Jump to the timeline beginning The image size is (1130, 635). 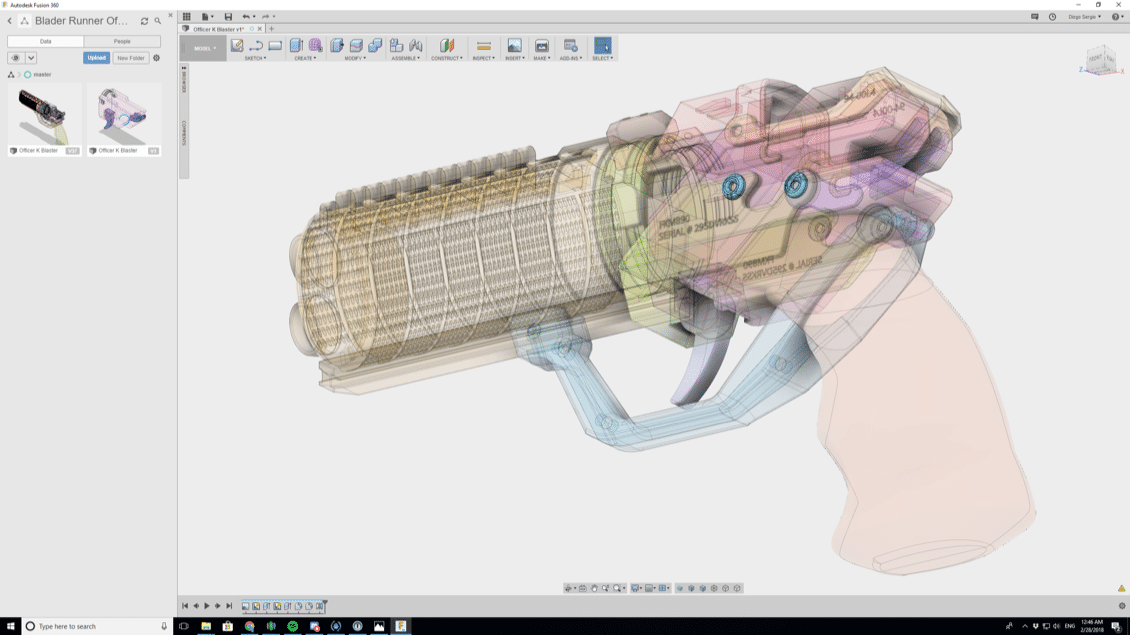pyautogui.click(x=184, y=606)
